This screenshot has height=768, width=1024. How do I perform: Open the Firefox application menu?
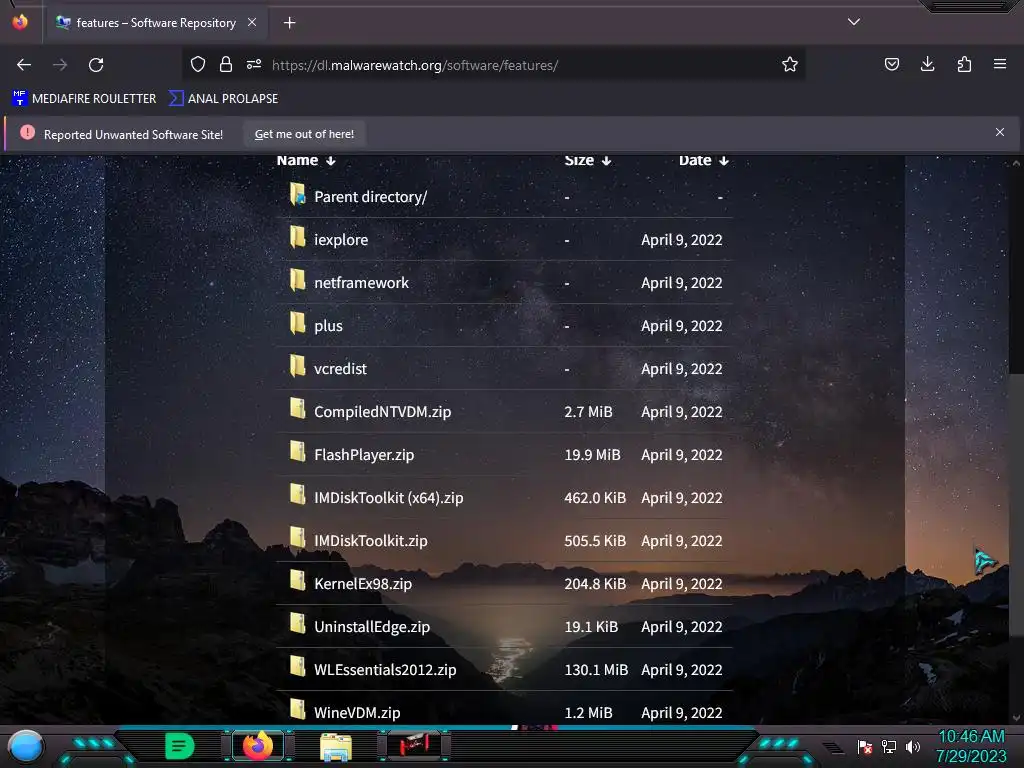pos(1000,64)
